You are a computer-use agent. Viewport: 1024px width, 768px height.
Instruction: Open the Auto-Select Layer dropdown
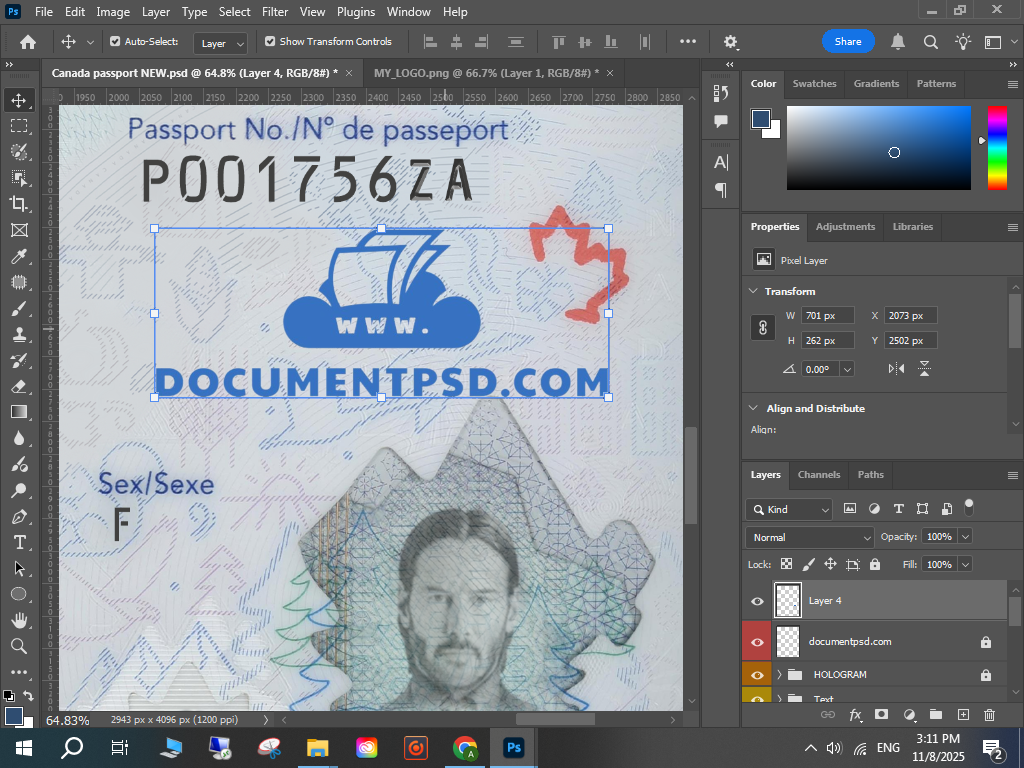pos(222,43)
